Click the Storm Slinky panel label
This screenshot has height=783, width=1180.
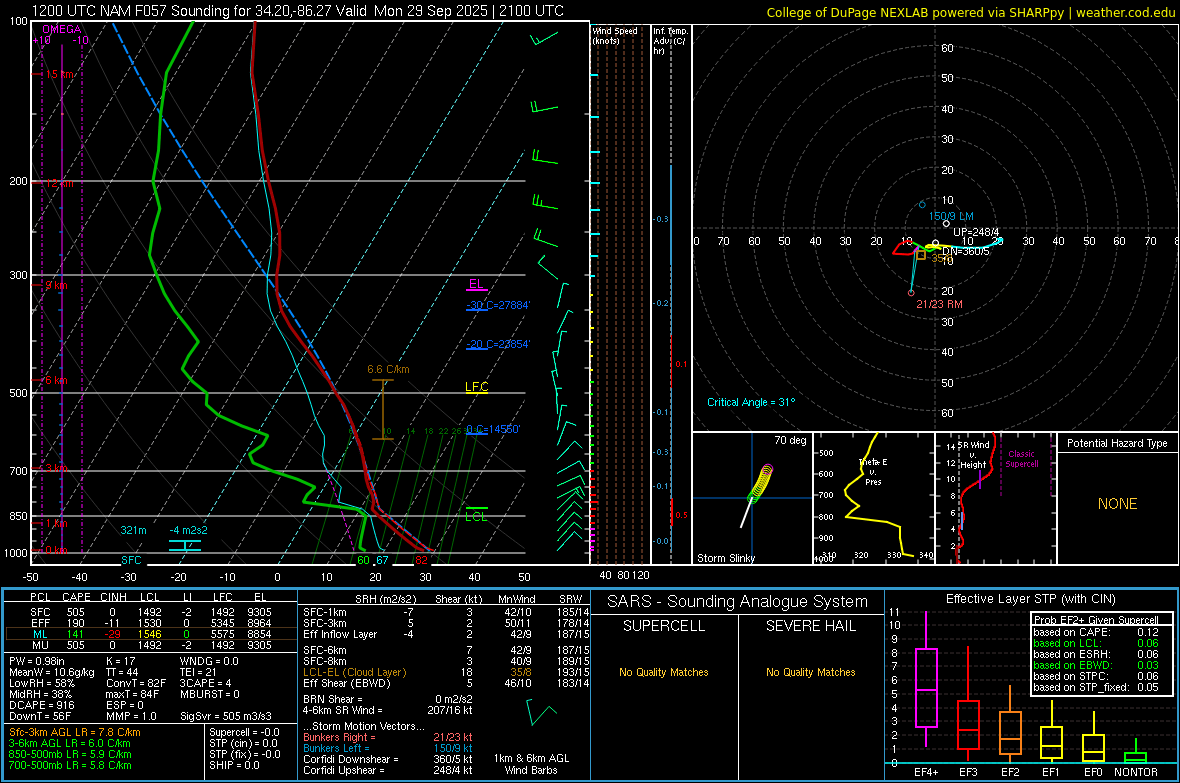725,558
